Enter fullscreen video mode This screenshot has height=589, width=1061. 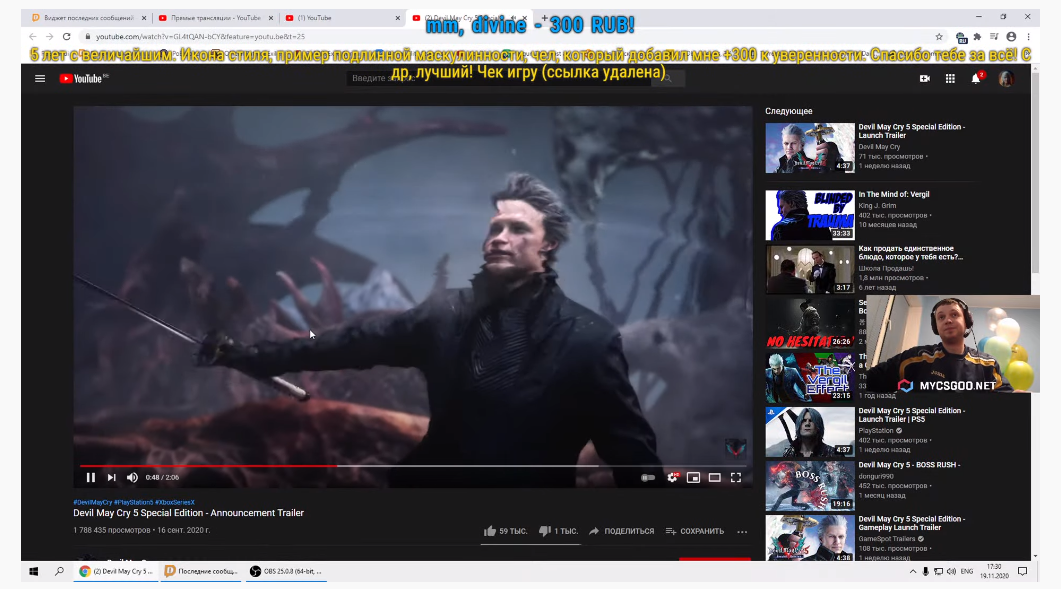[x=736, y=478]
